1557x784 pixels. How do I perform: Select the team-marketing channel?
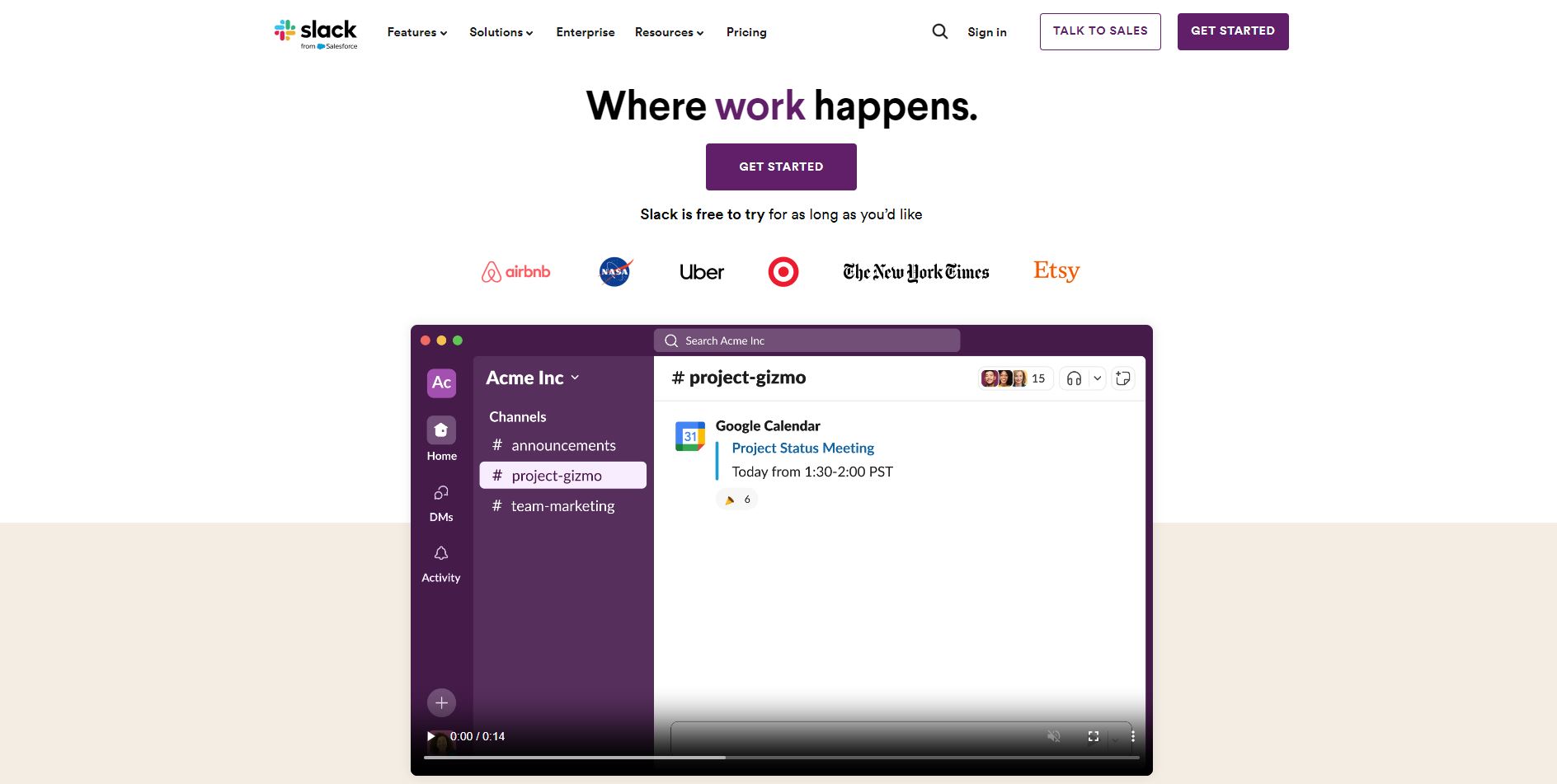(x=562, y=505)
